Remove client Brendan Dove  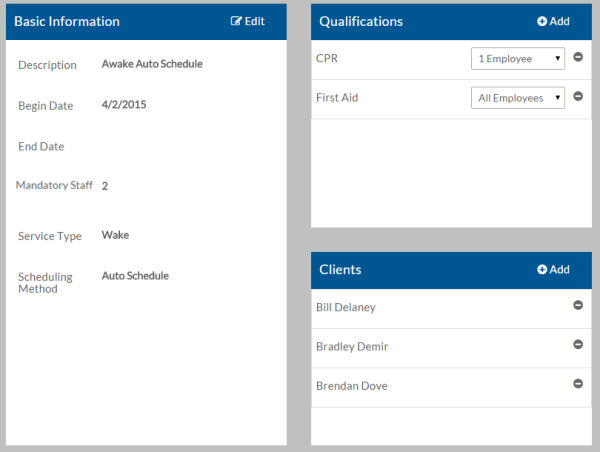tap(578, 384)
